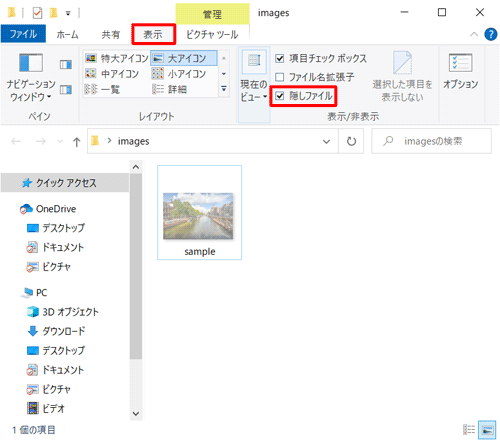
Task: Choose 大アイコン layout
Action: 184,58
